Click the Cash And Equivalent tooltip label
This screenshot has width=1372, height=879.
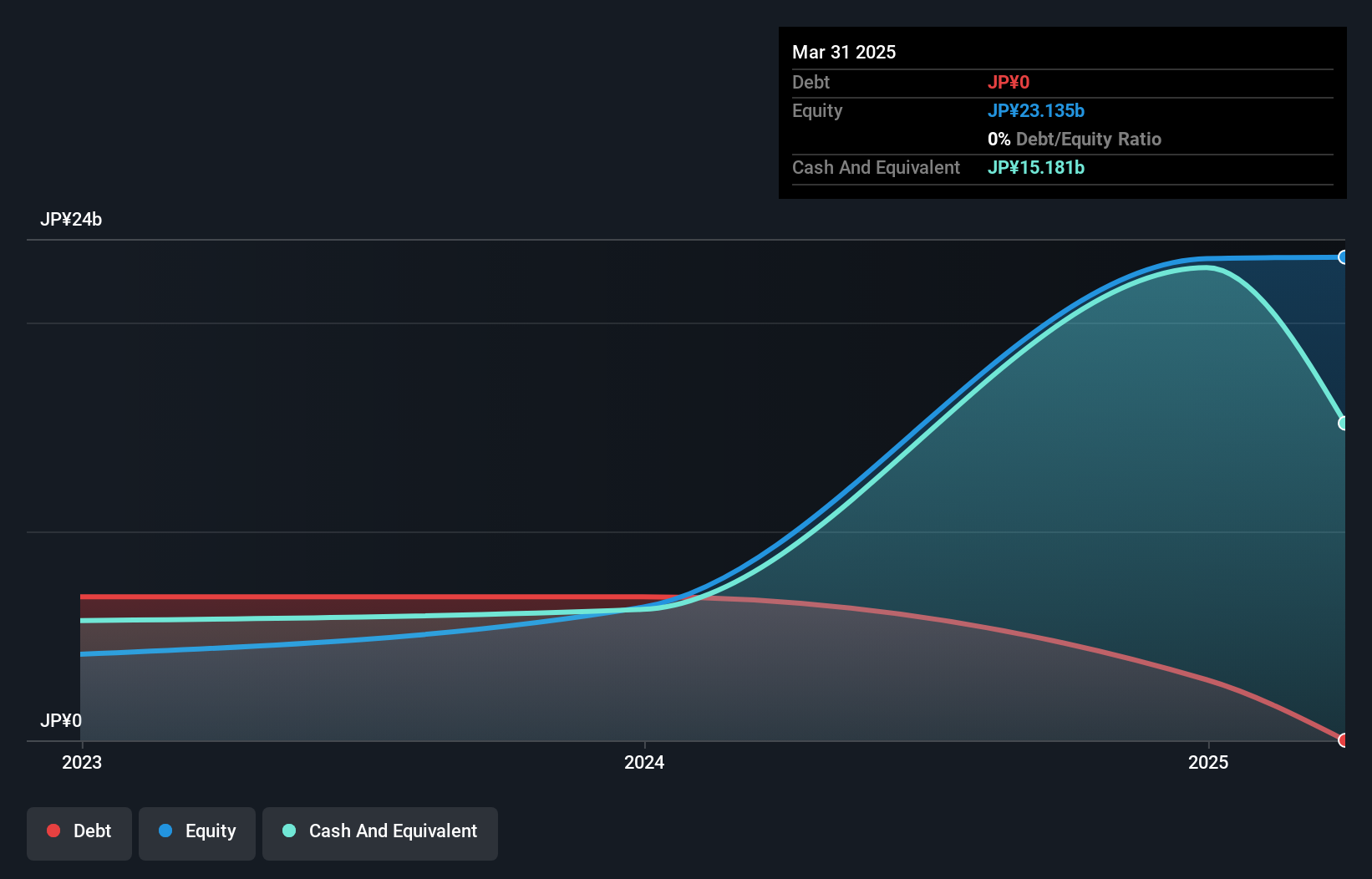pos(876,167)
